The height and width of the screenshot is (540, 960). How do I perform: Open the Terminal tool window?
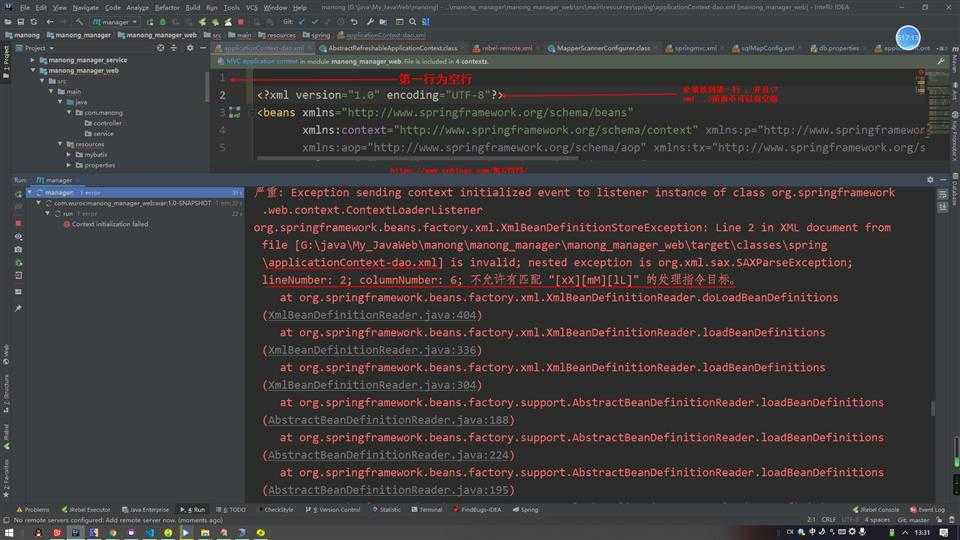pos(427,509)
